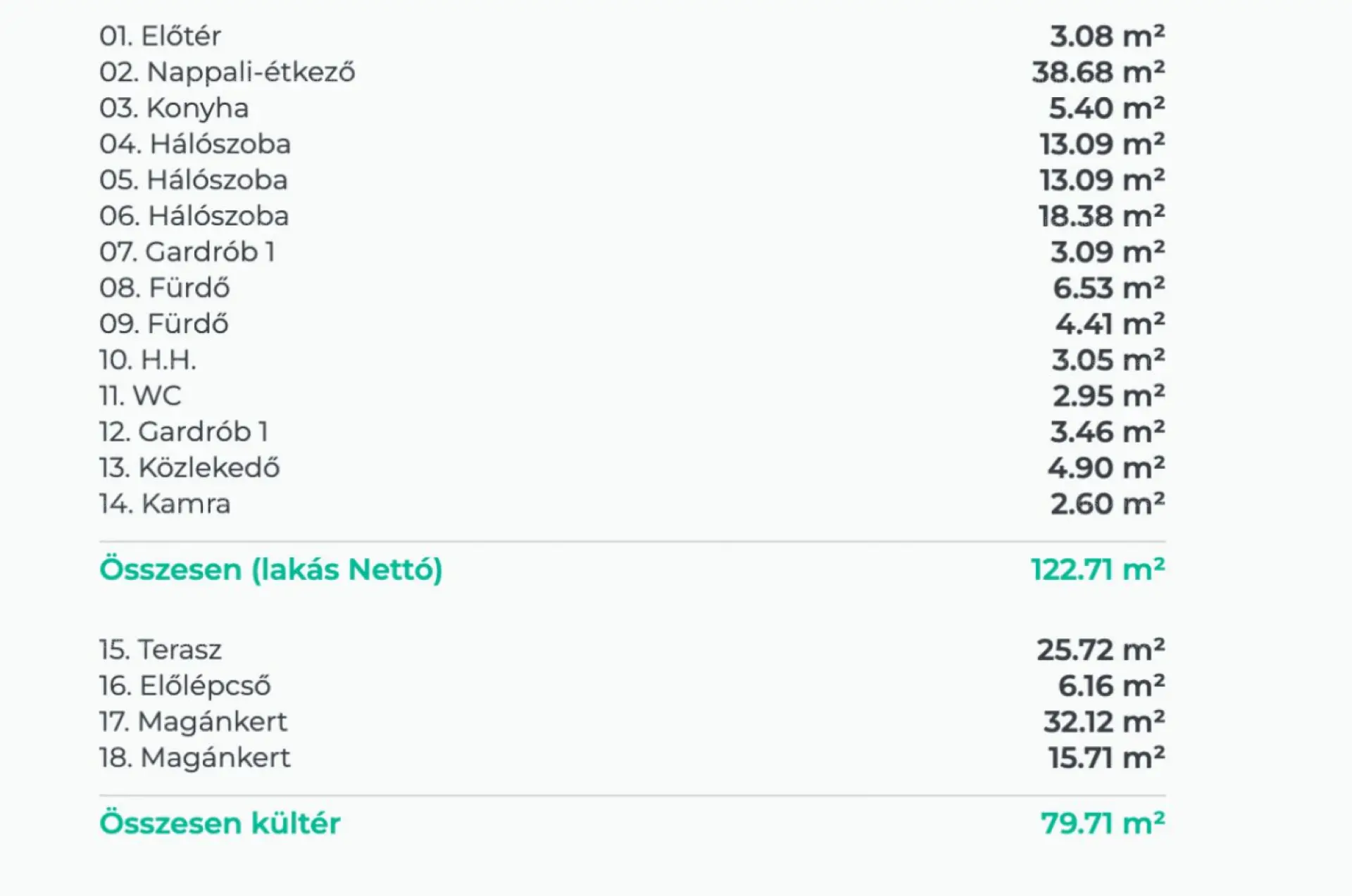Select the '14. Kamra' row label
The height and width of the screenshot is (896, 1352).
tap(164, 503)
